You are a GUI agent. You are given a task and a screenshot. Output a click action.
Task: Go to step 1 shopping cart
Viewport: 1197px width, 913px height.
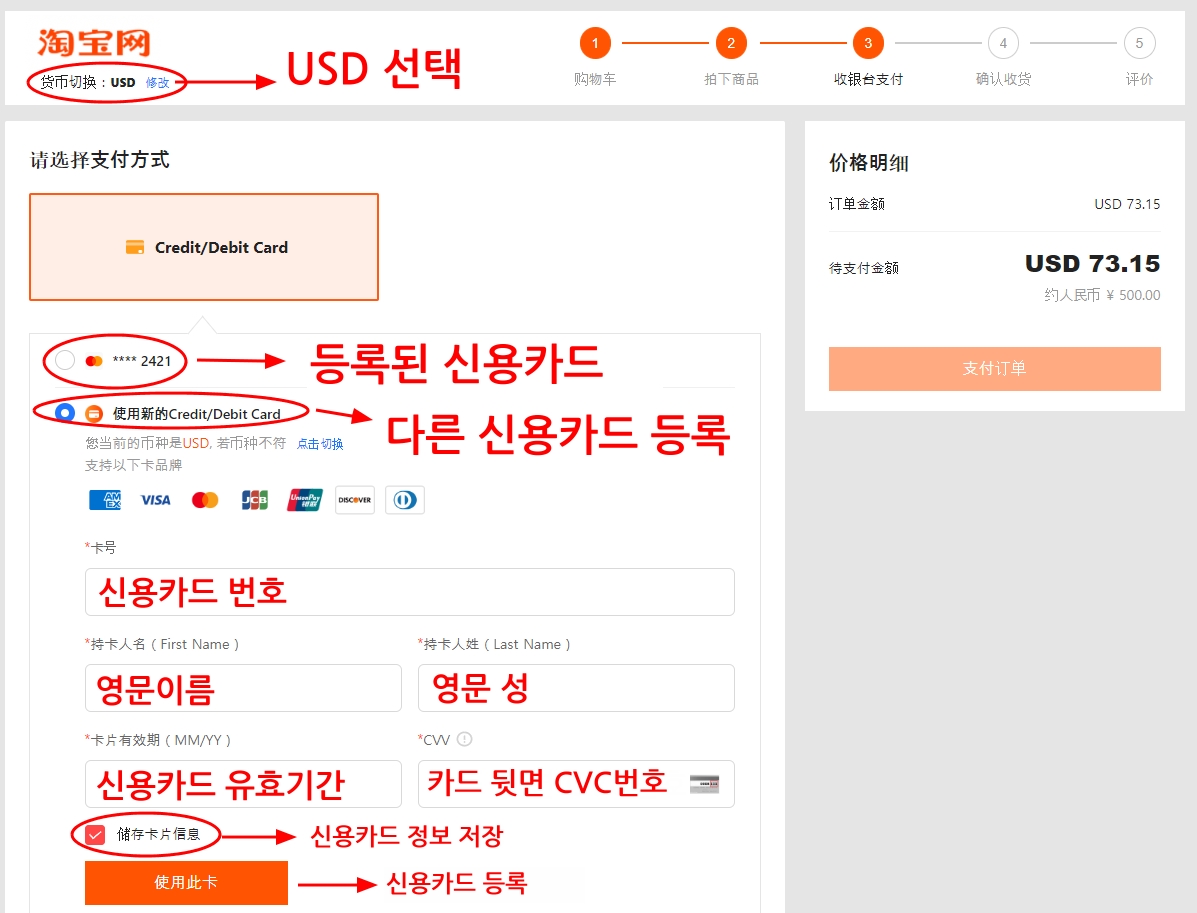click(x=595, y=43)
